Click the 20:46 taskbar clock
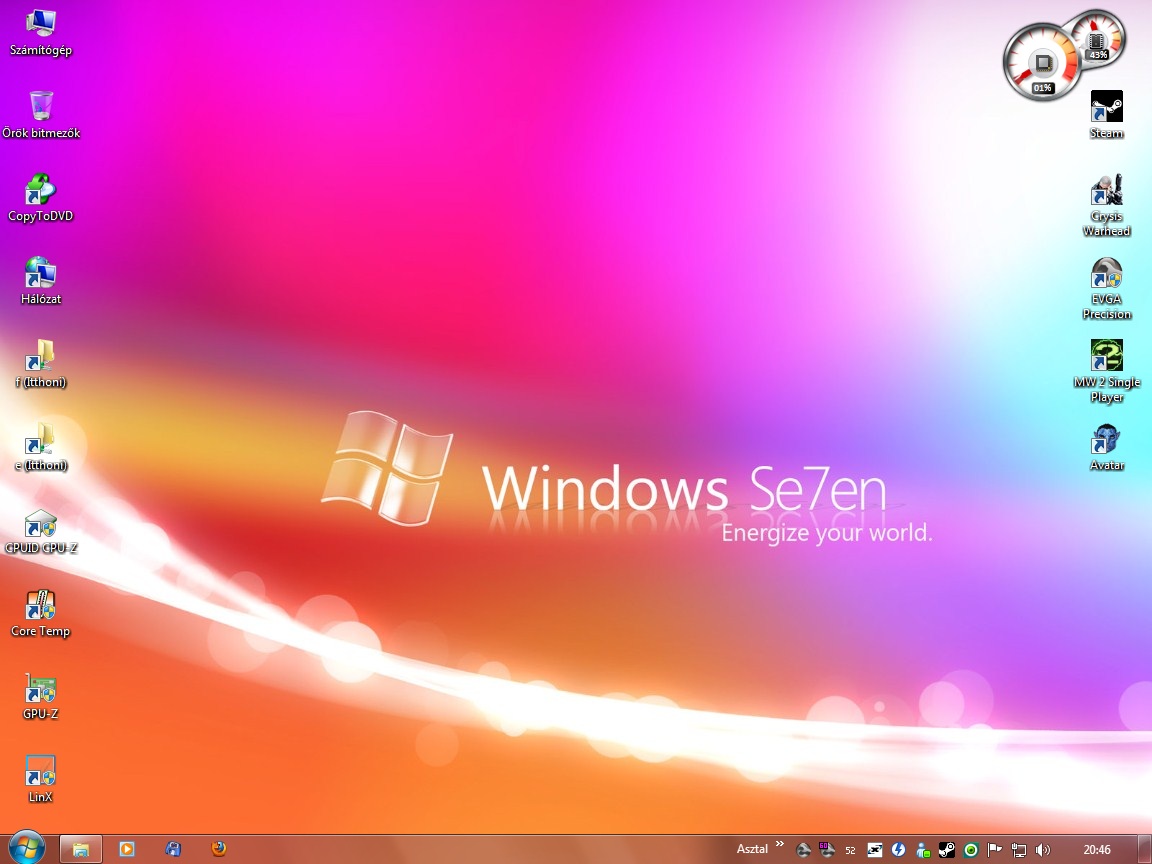 [1097, 850]
